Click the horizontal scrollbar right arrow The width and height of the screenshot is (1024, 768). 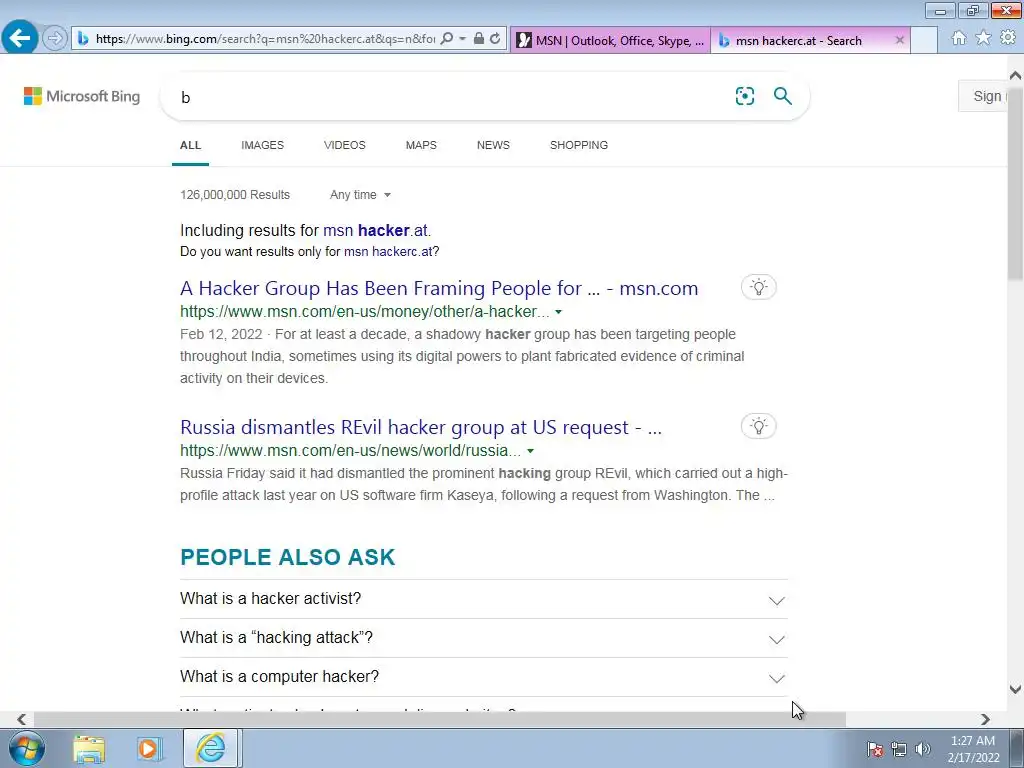click(x=985, y=719)
